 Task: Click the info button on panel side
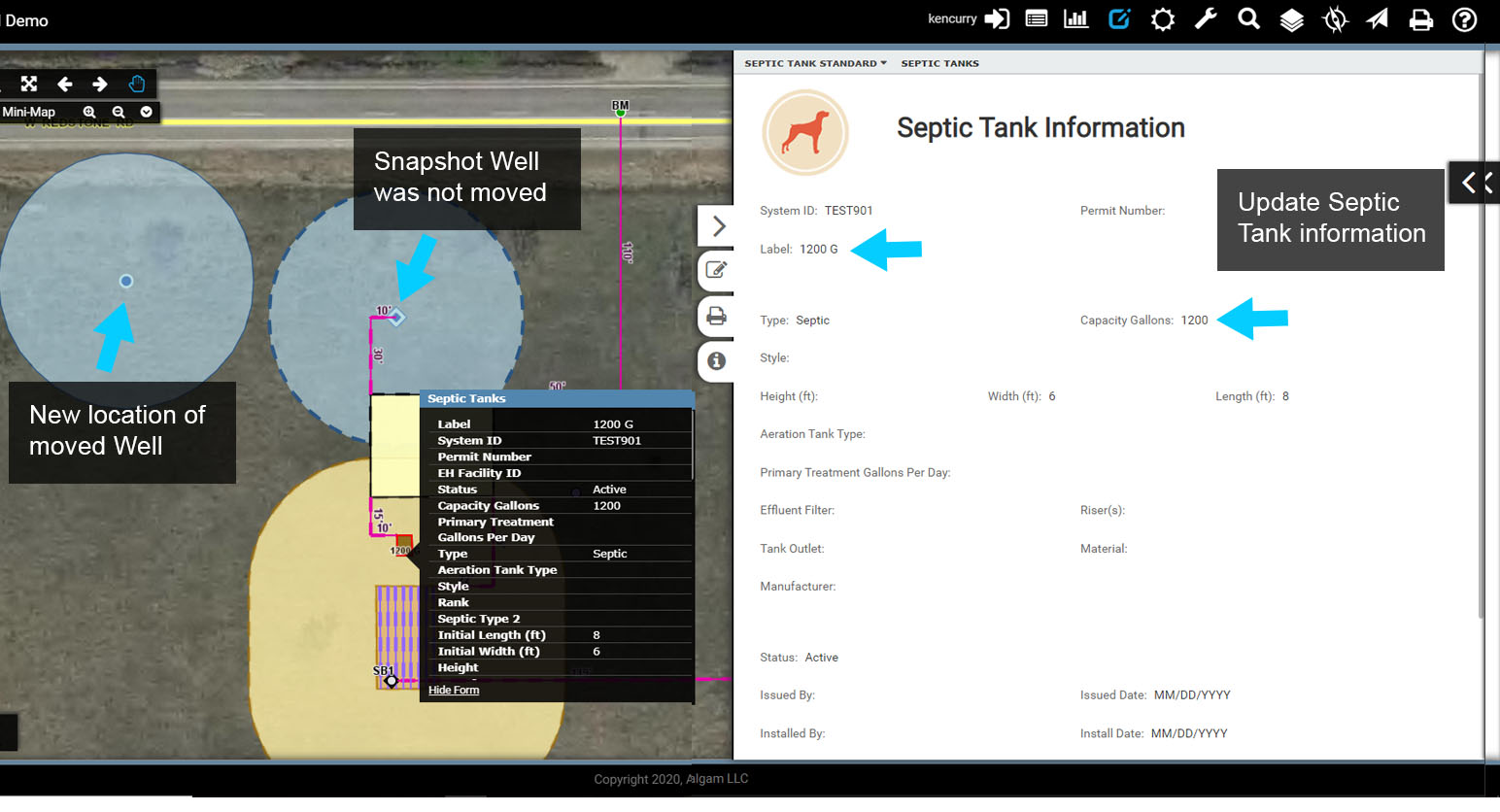point(717,361)
